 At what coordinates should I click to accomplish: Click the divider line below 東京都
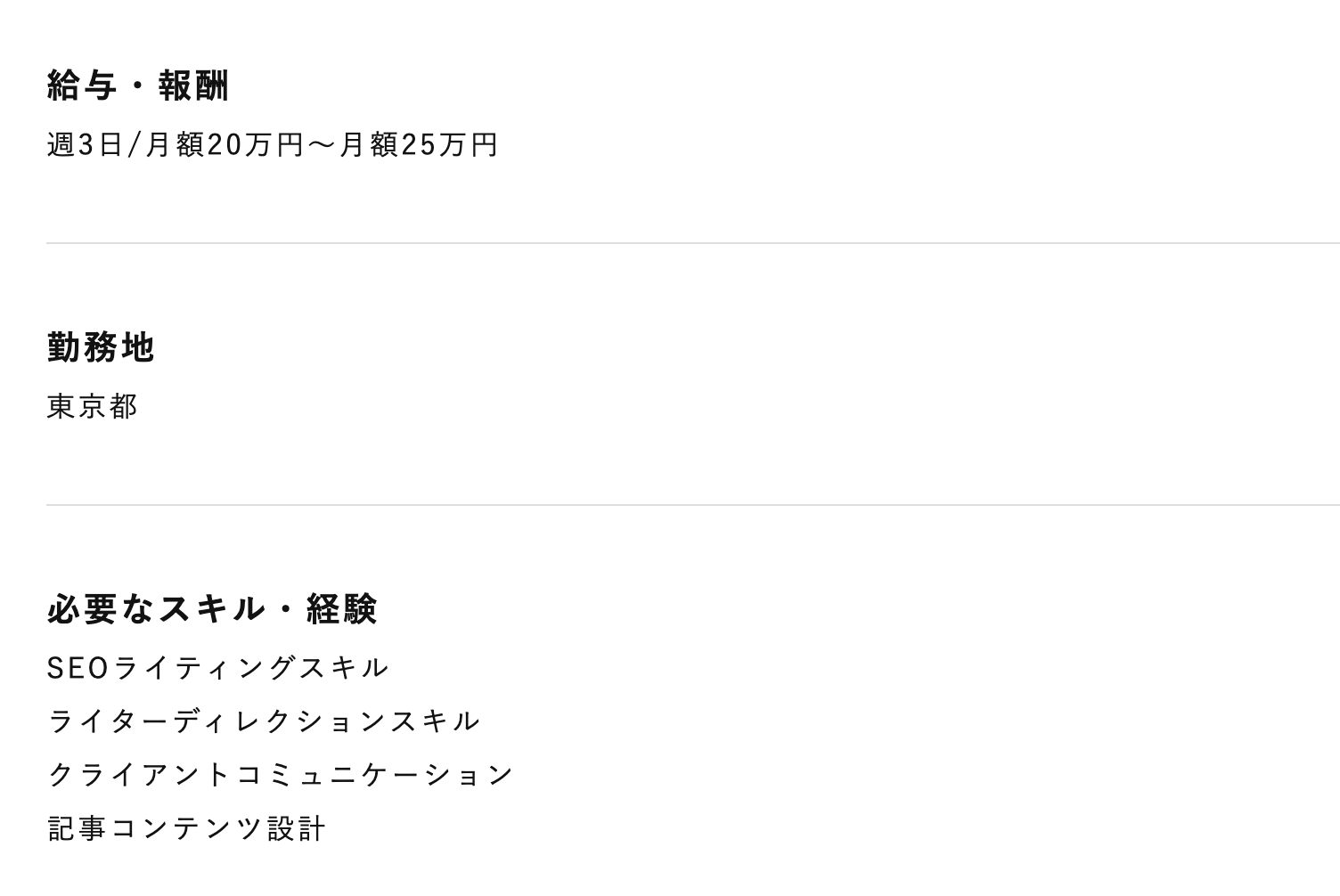coord(693,505)
